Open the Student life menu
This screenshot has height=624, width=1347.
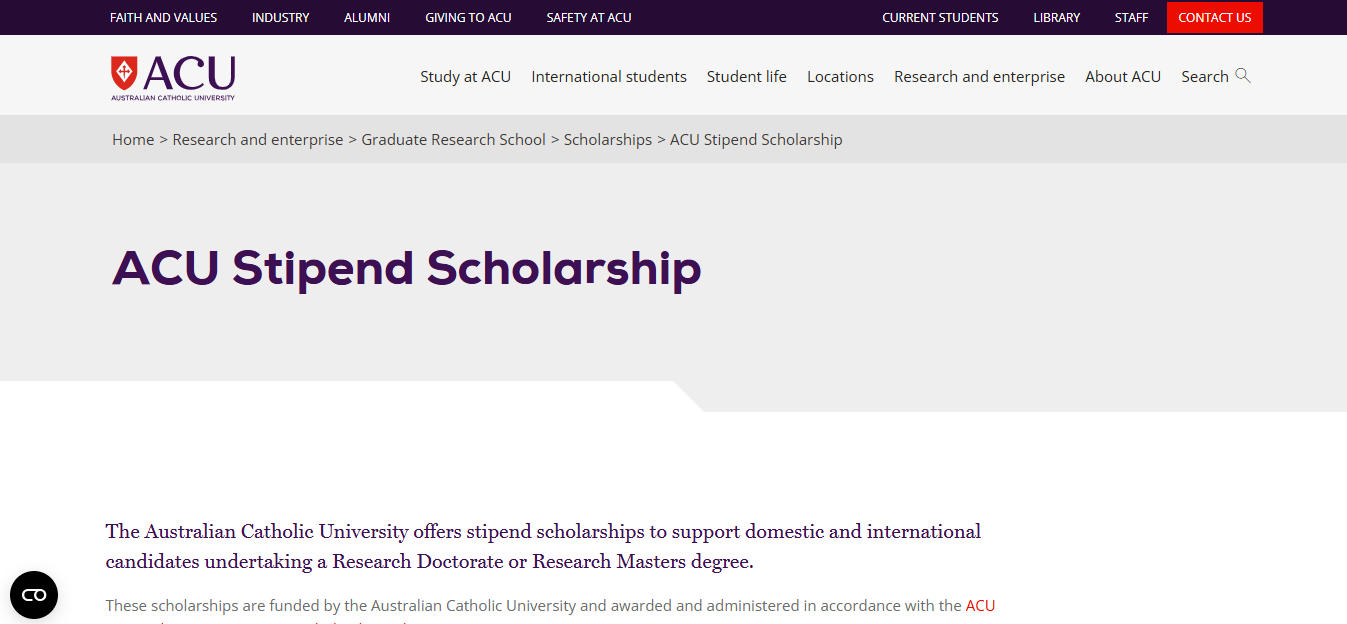[747, 76]
